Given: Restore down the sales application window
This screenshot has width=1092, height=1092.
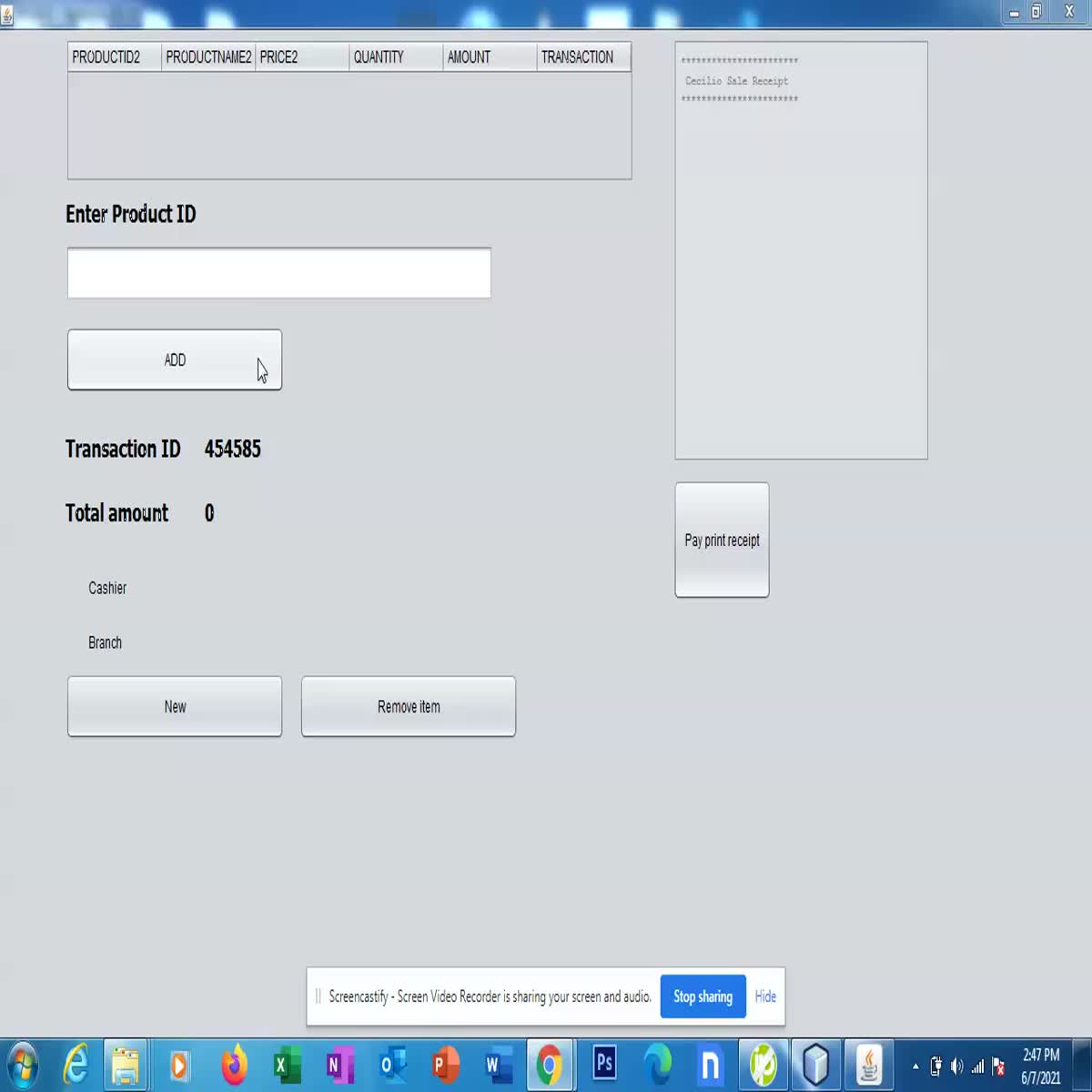Looking at the screenshot, I should (1036, 12).
